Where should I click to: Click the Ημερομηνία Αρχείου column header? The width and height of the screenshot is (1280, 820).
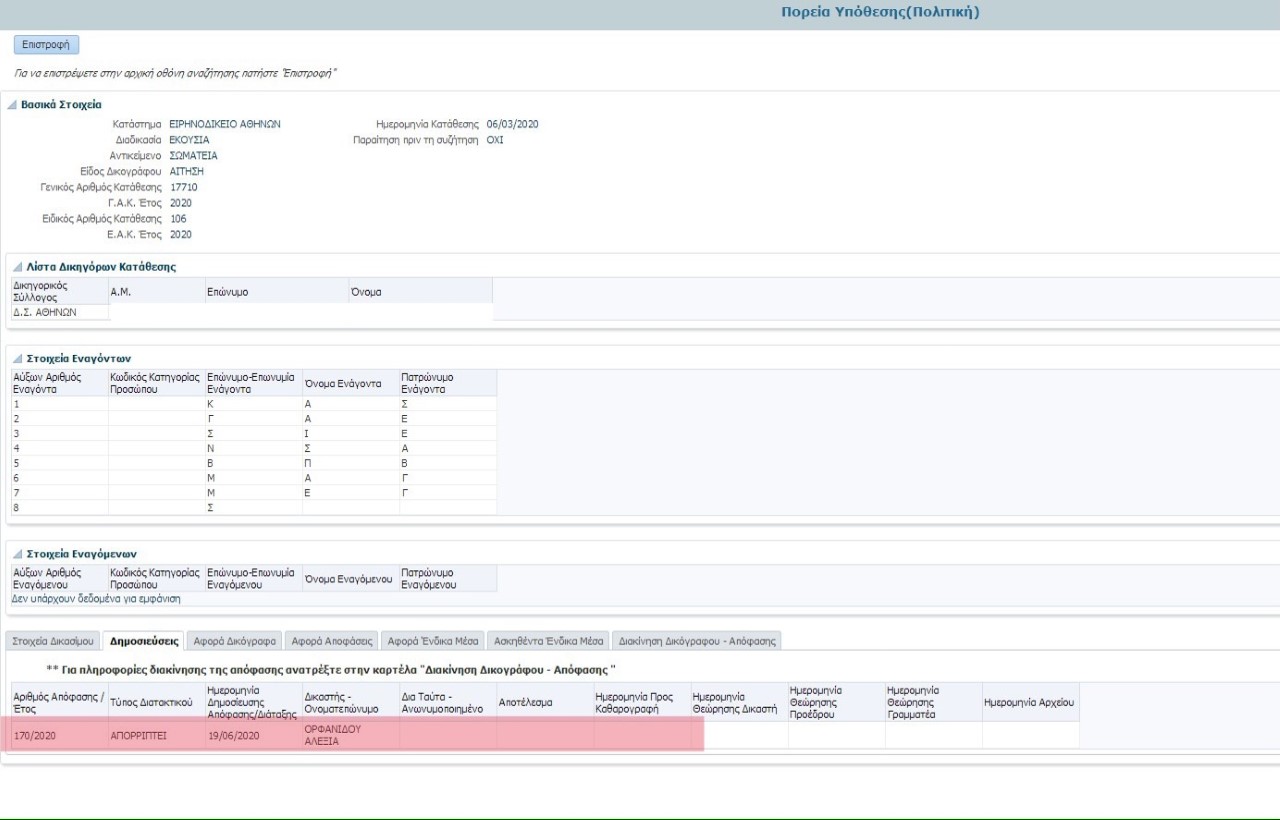1028,703
